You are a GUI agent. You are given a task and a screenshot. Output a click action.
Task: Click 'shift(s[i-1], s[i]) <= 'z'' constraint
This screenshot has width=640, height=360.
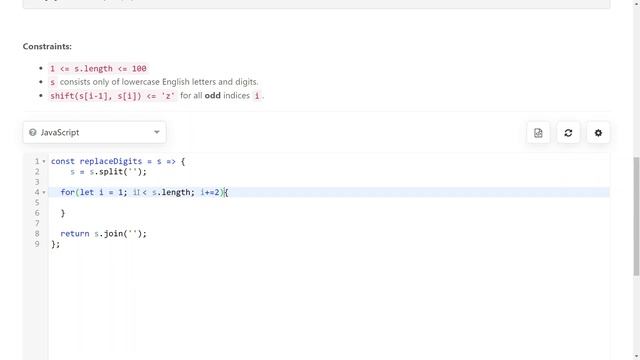pos(113,96)
